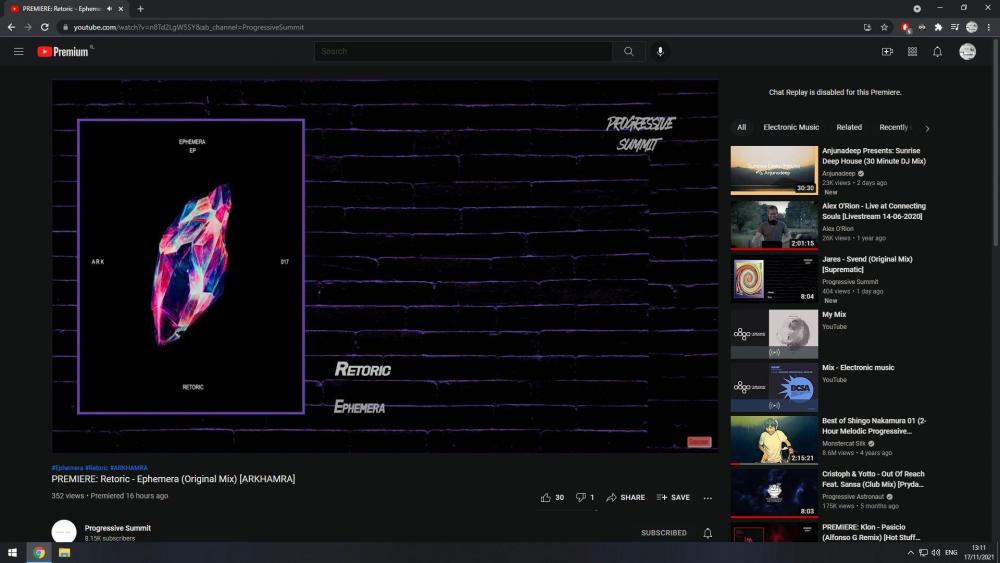The height and width of the screenshot is (563, 1000).
Task: Open the more actions three-dot menu
Action: (x=707, y=497)
